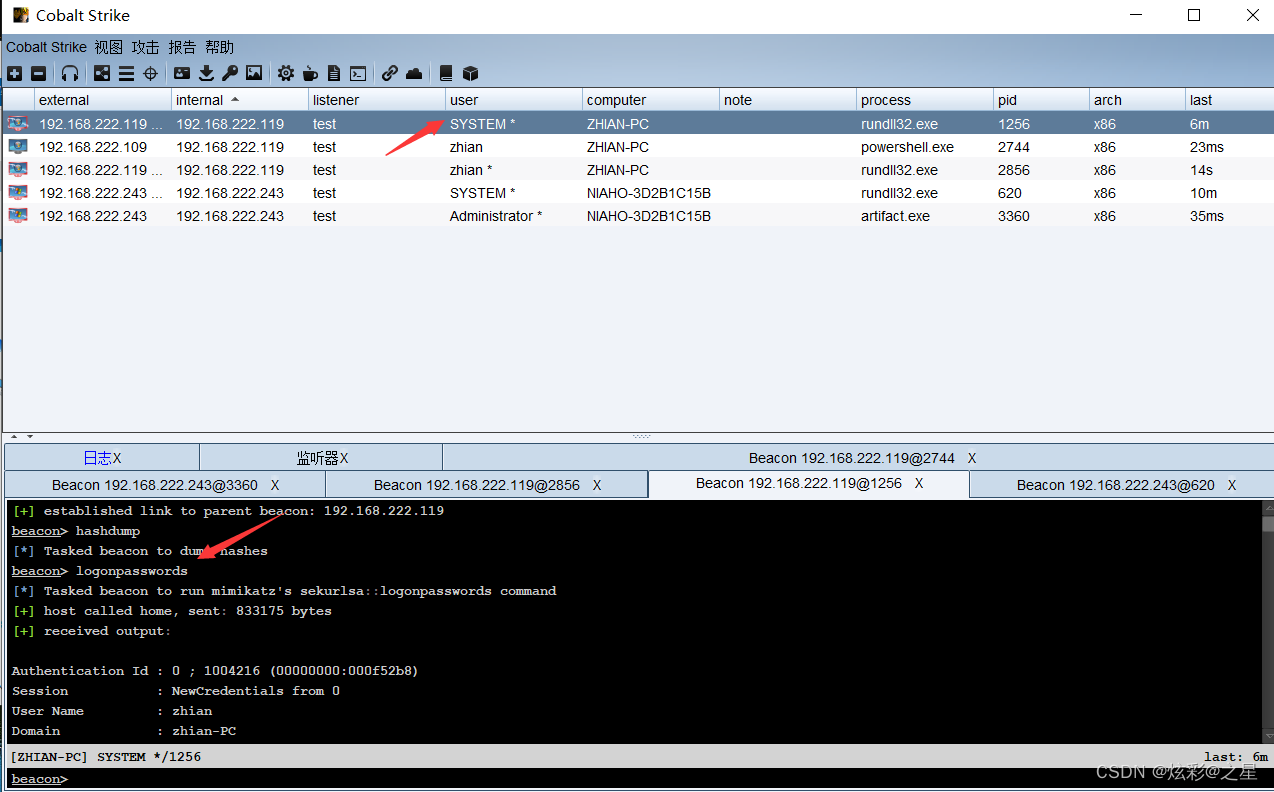Sort by the arch column header
The image size is (1274, 792).
(x=1137, y=100)
